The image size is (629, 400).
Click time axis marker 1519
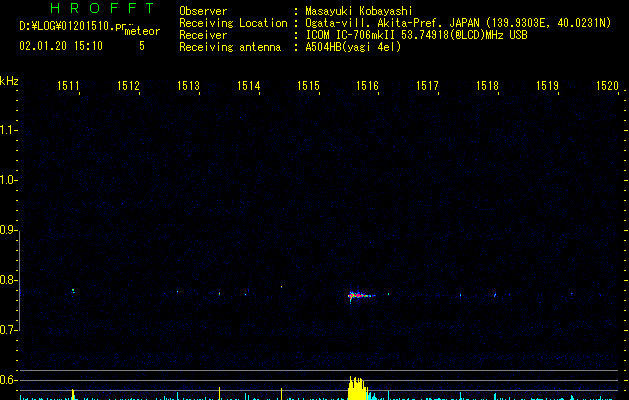click(547, 86)
